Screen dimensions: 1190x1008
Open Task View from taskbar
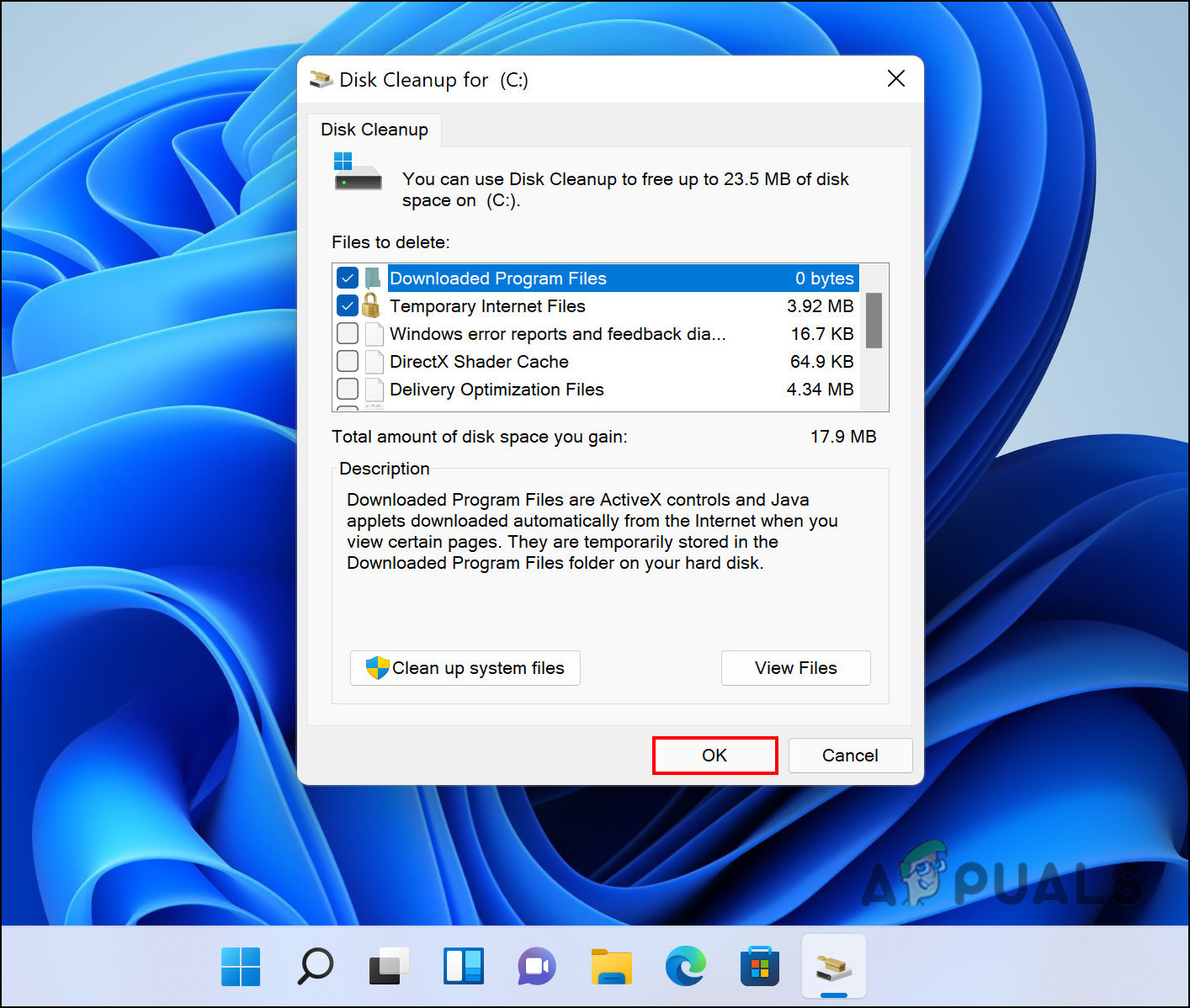pos(389,966)
